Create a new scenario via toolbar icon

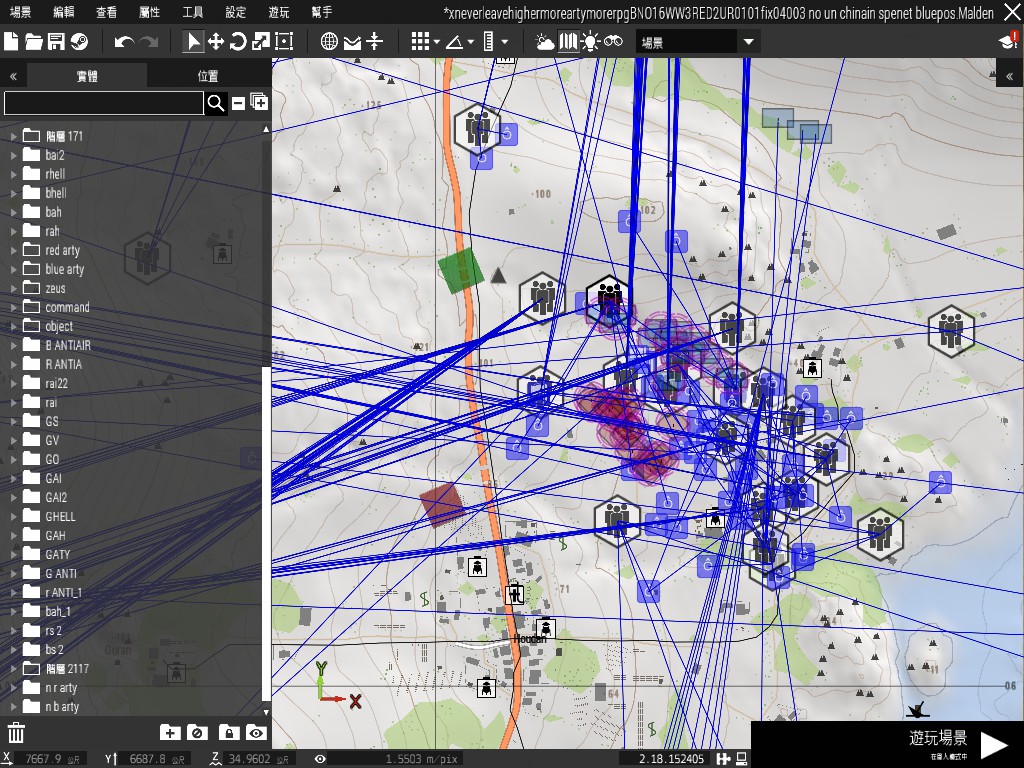[11, 42]
